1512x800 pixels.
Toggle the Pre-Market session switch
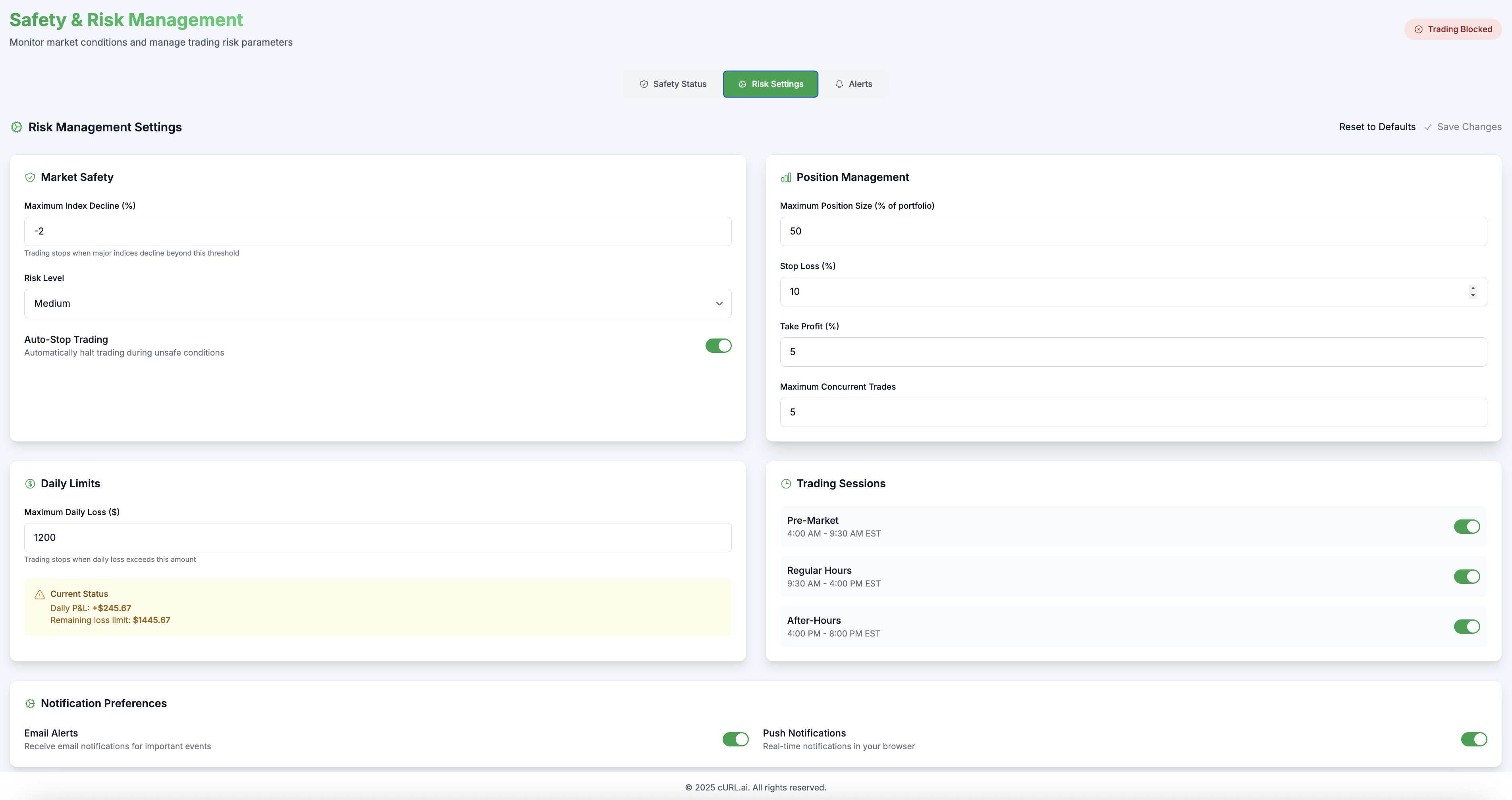pyautogui.click(x=1467, y=527)
